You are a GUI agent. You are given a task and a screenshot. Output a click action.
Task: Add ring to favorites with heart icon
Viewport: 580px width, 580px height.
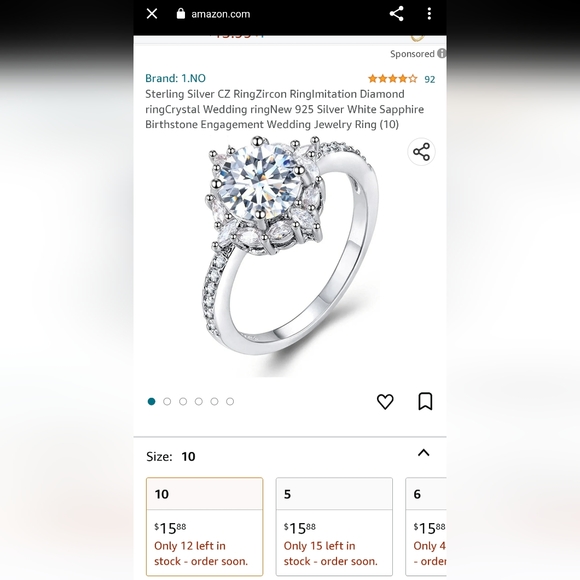[385, 401]
